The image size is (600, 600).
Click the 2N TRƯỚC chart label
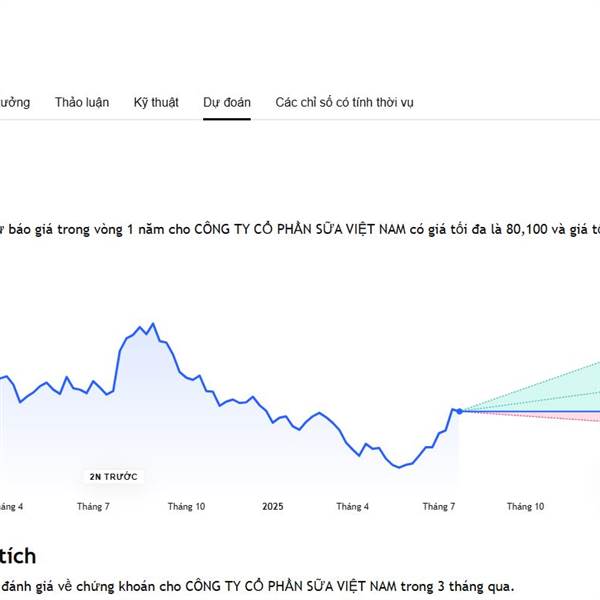click(113, 476)
